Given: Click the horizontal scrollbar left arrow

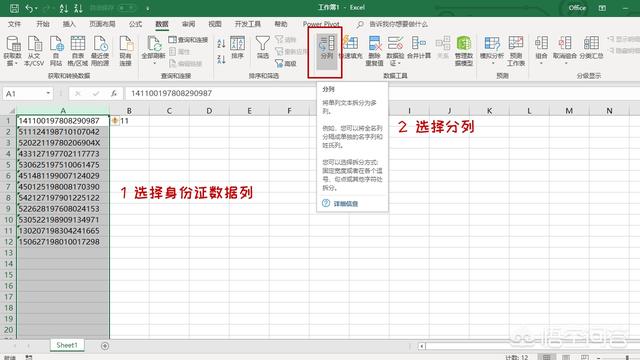Looking at the screenshot, I should point(422,346).
